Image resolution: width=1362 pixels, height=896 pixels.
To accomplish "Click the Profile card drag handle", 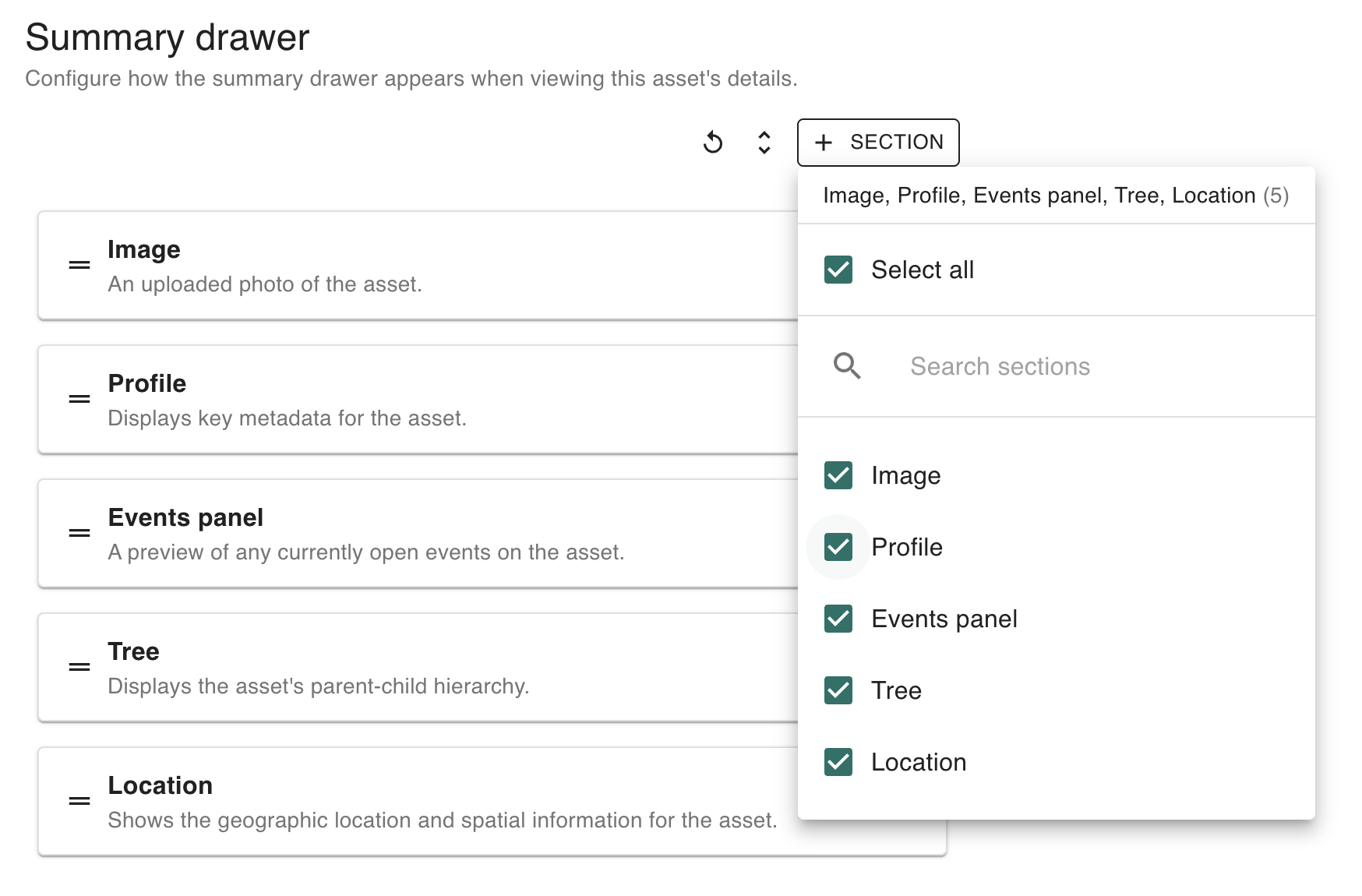I will [x=79, y=400].
